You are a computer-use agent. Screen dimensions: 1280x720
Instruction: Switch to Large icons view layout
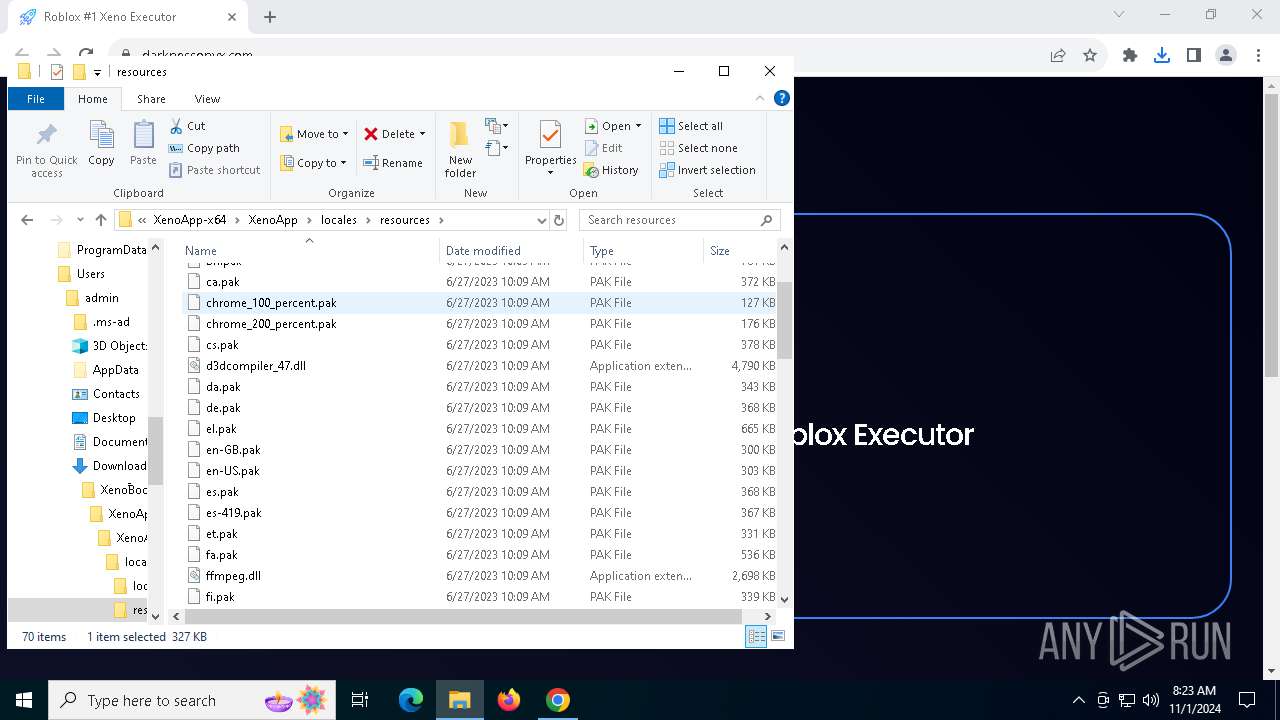point(777,636)
